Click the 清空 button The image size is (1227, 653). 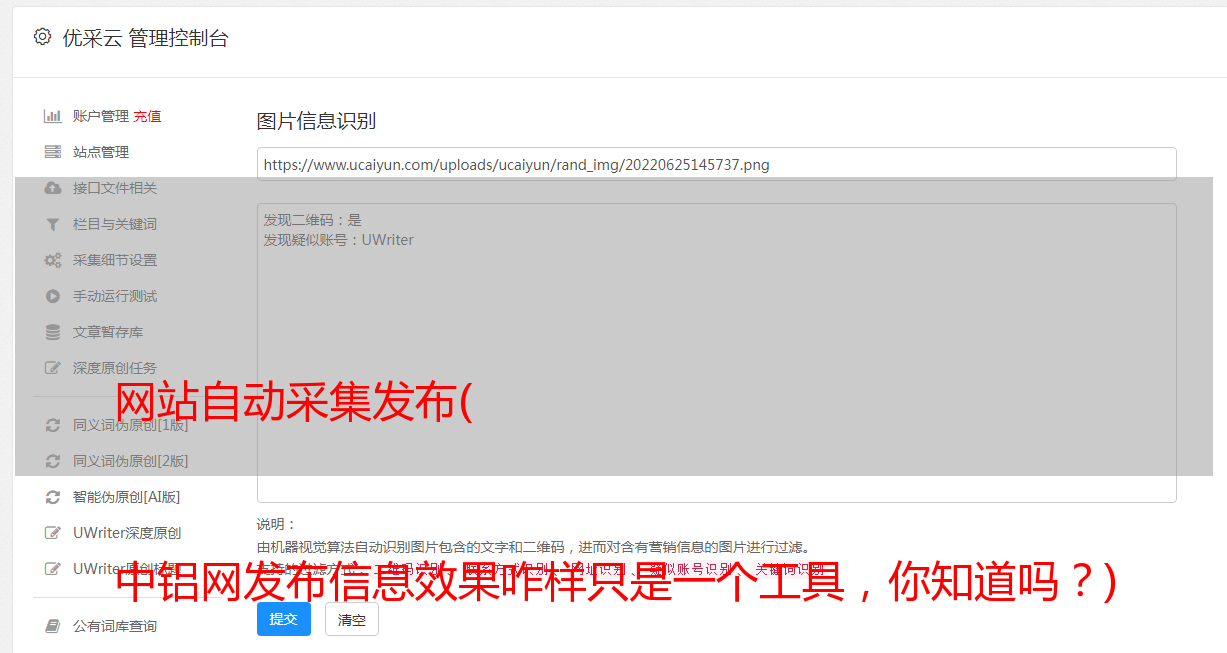click(352, 619)
